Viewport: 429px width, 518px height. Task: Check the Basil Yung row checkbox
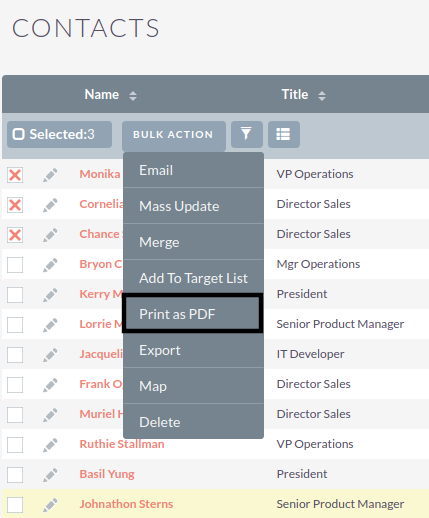(x=15, y=475)
